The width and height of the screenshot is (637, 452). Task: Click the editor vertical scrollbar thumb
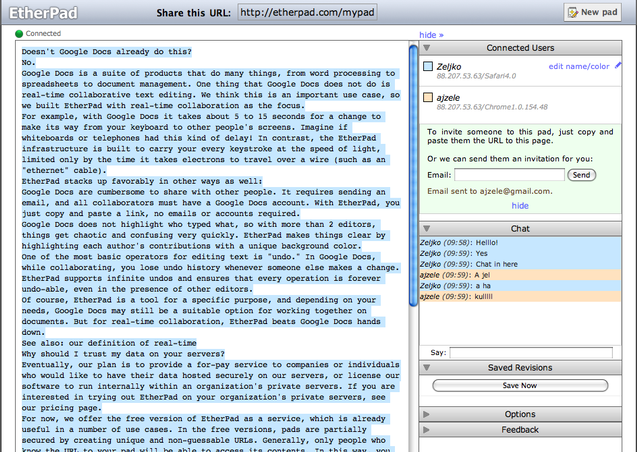click(414, 175)
